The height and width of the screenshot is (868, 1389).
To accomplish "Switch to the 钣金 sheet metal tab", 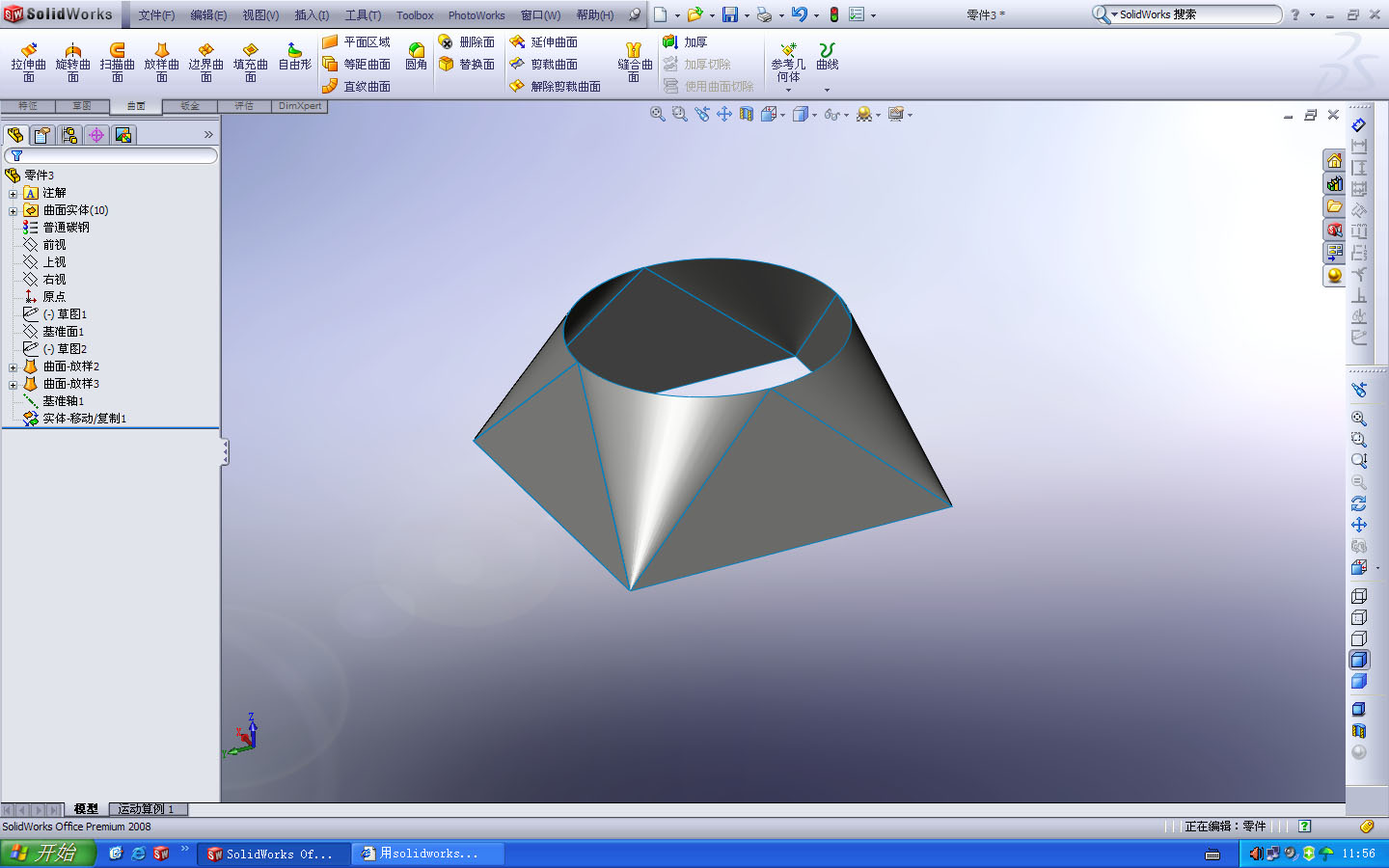I will coord(190,106).
